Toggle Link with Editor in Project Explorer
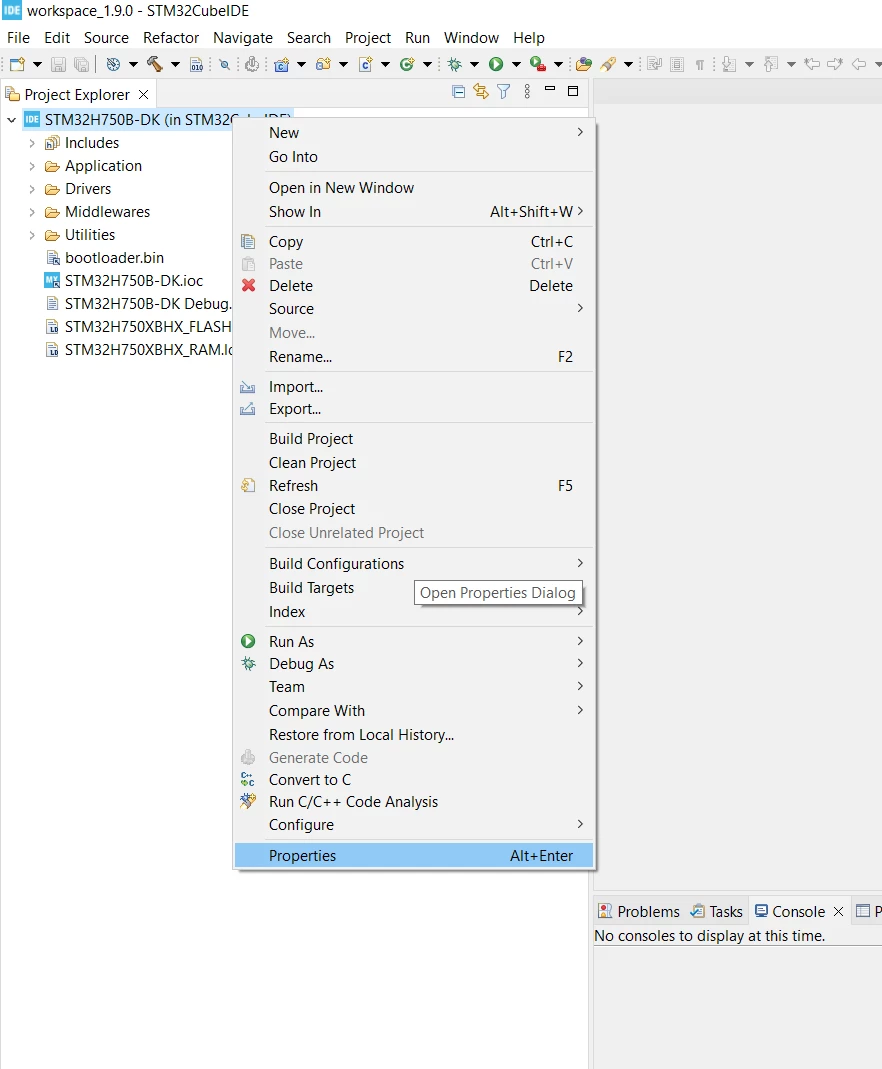Screen dimensions: 882x1069 click(481, 91)
